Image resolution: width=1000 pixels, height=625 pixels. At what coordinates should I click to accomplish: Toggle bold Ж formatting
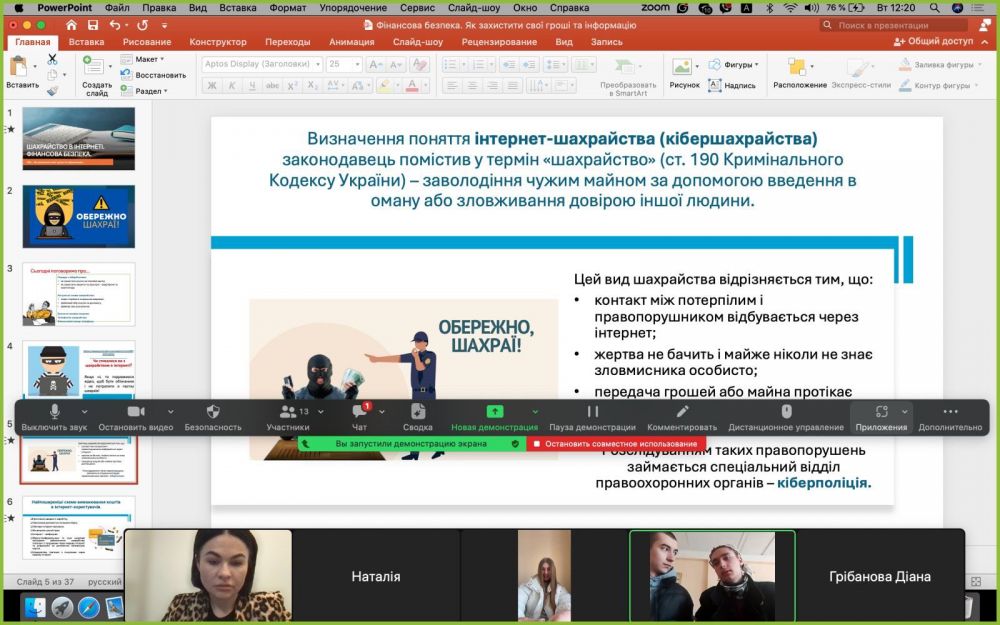[212, 85]
